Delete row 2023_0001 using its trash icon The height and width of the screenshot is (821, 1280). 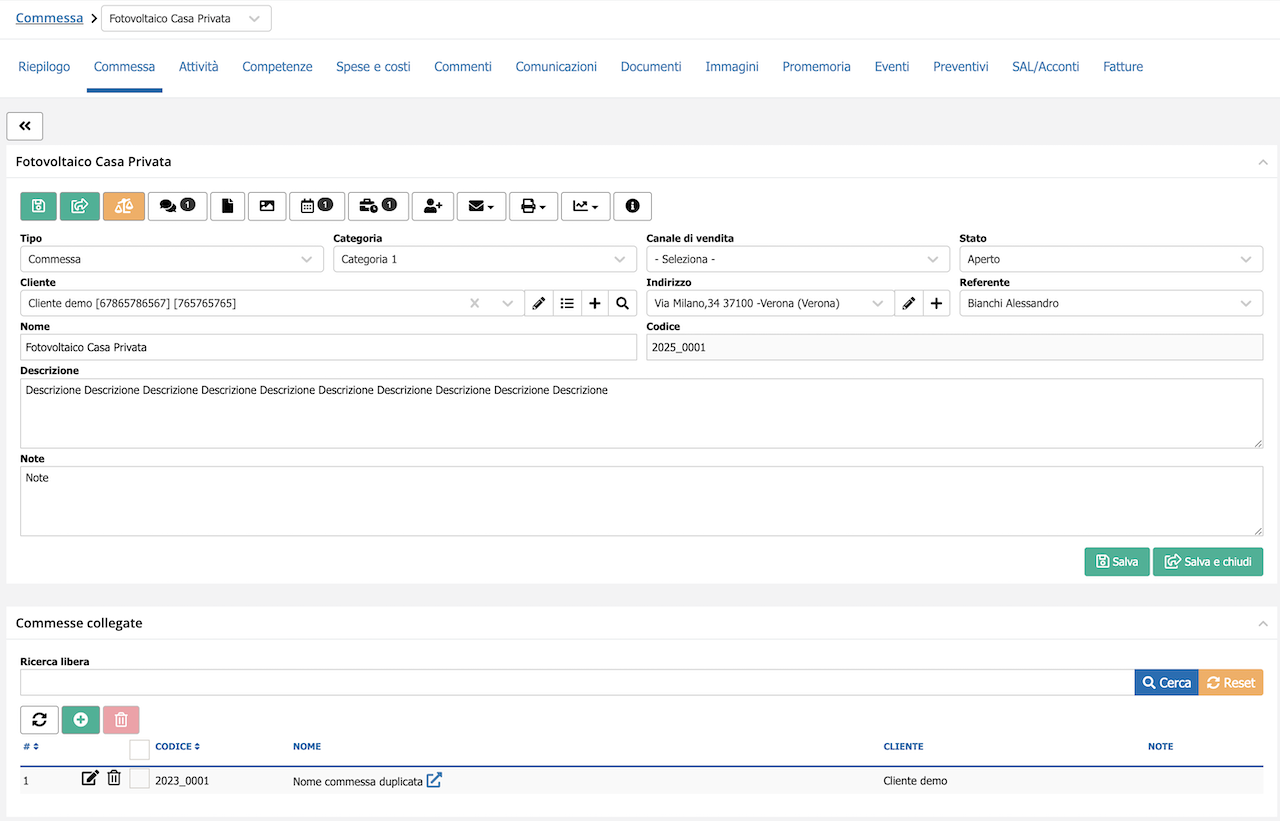point(114,778)
